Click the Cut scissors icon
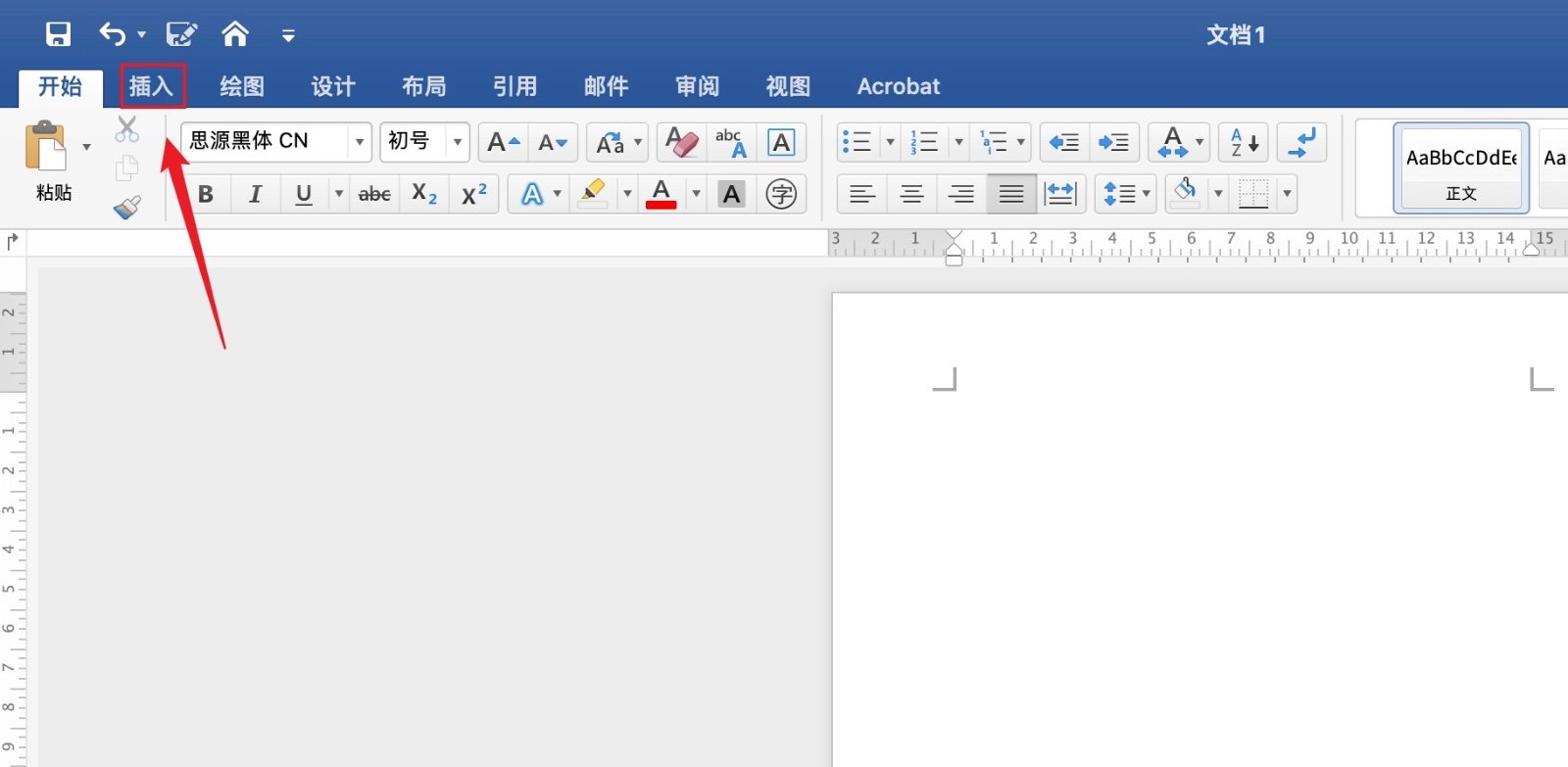 pos(127,129)
